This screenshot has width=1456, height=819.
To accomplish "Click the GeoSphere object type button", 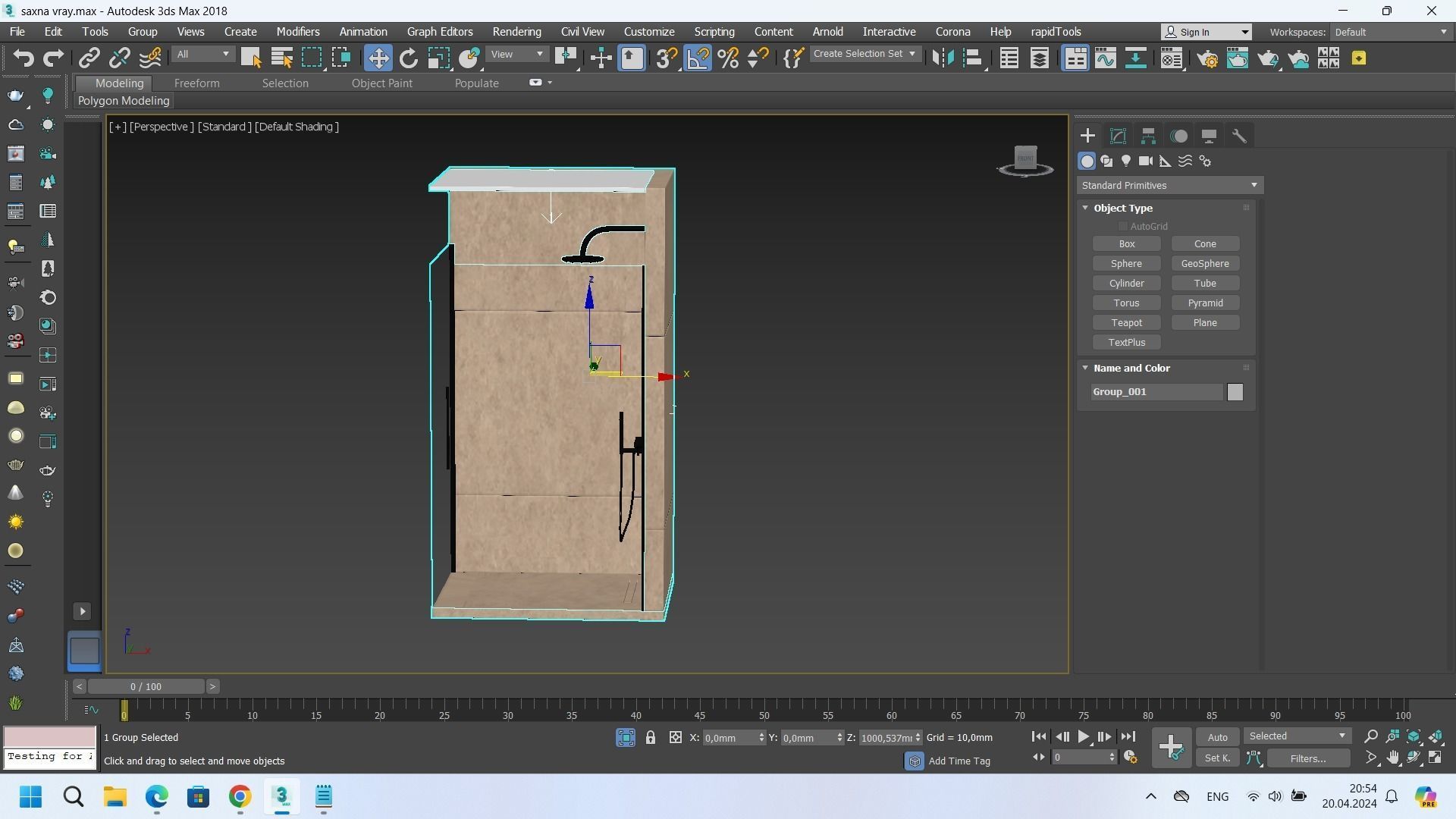I will [x=1205, y=264].
